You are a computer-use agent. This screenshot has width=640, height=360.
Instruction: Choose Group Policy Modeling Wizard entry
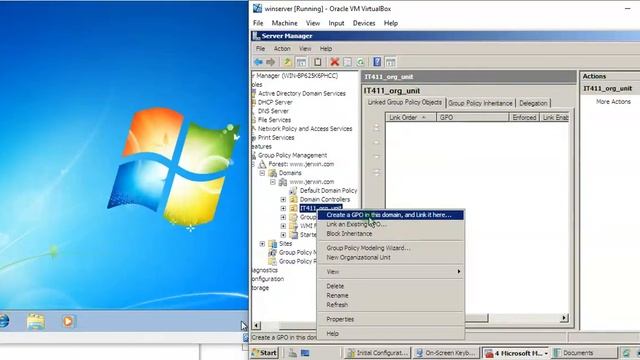point(391,248)
